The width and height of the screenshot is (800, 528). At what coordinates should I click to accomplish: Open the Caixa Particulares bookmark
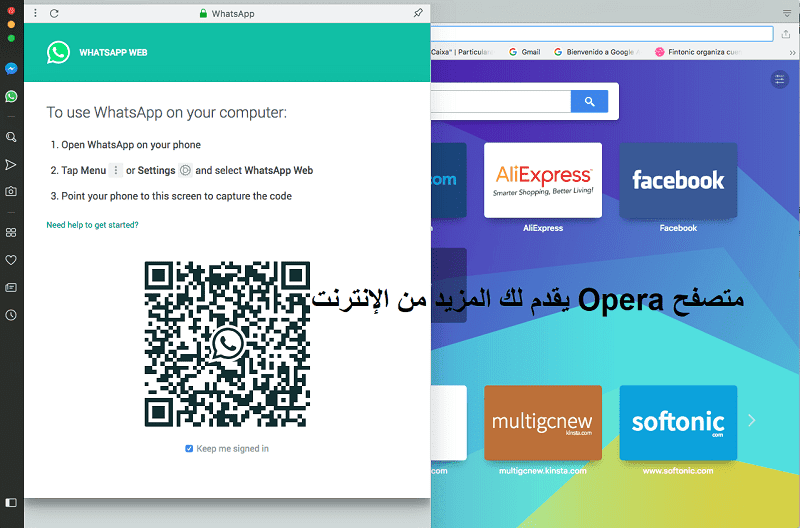pos(462,52)
